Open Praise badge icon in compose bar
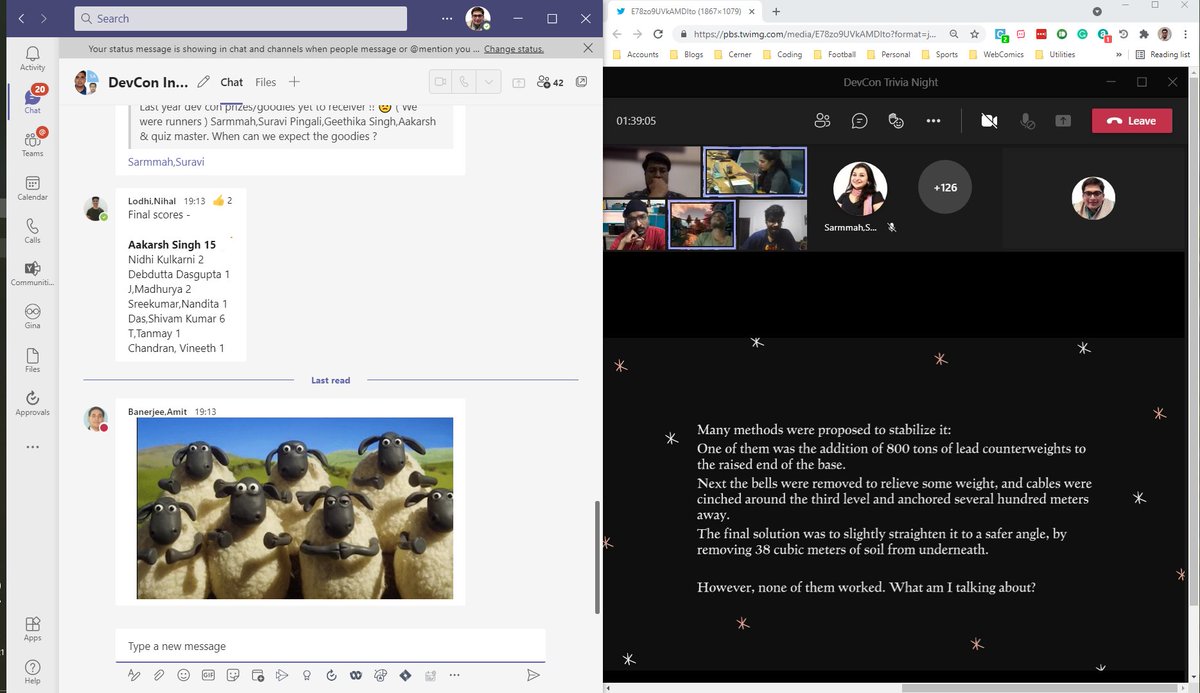This screenshot has width=1200, height=693. 306,675
